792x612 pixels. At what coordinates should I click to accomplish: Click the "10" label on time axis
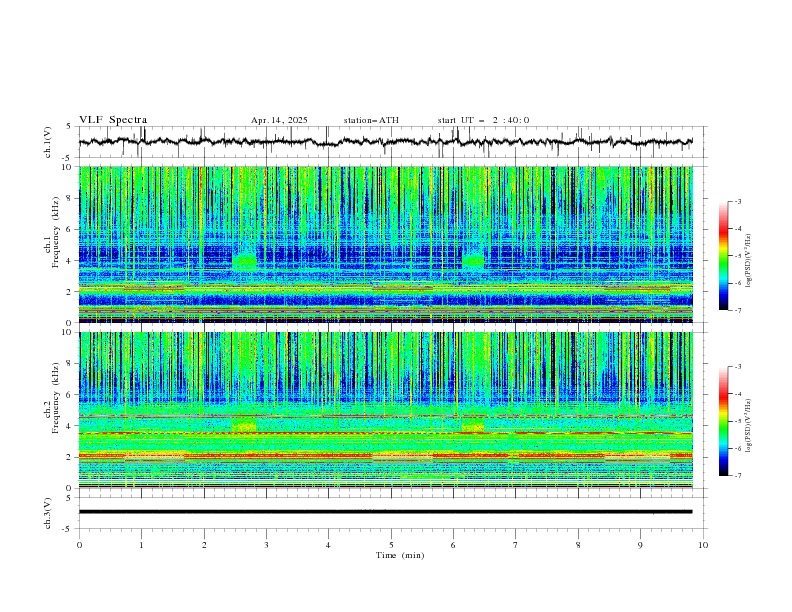pos(703,545)
